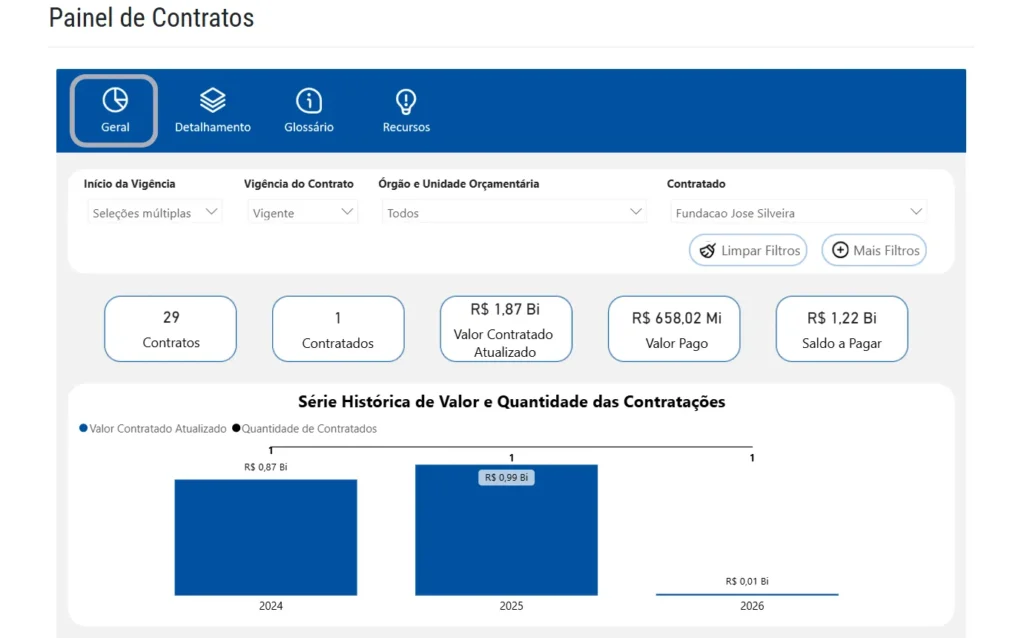Expand the chevron next to Todos
The height and width of the screenshot is (638, 1024).
635,212
